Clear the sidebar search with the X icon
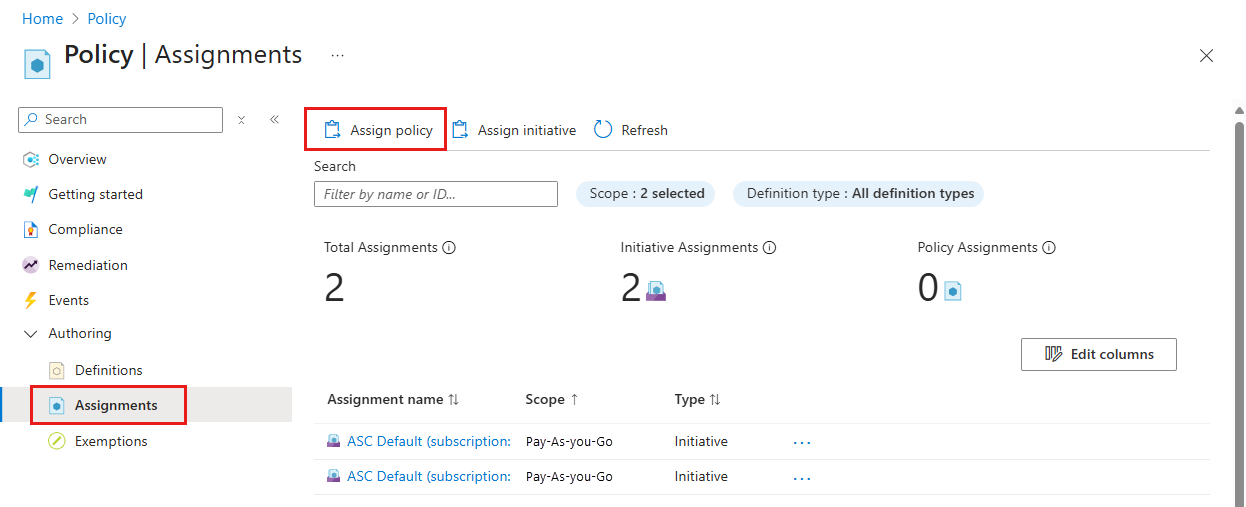The width and height of the screenshot is (1246, 507). pos(241,120)
